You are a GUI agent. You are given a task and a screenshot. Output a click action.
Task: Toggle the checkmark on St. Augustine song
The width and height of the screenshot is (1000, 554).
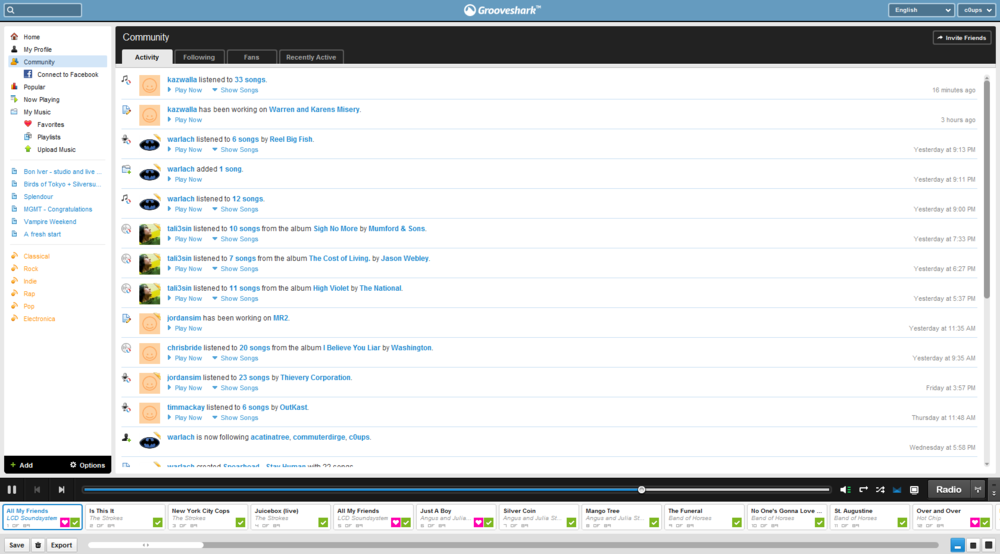pyautogui.click(x=903, y=522)
